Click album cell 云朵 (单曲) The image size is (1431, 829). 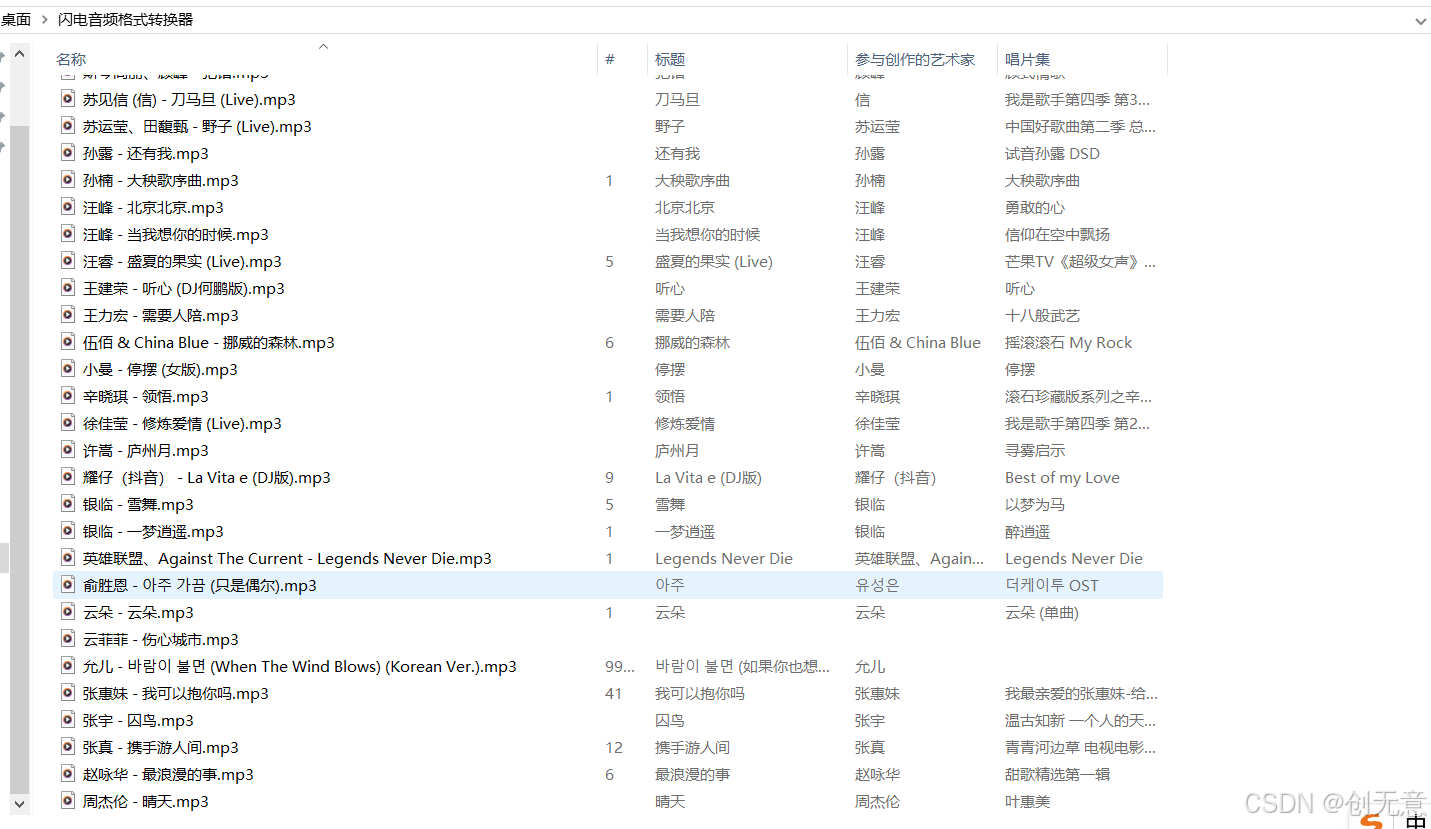pos(1042,612)
